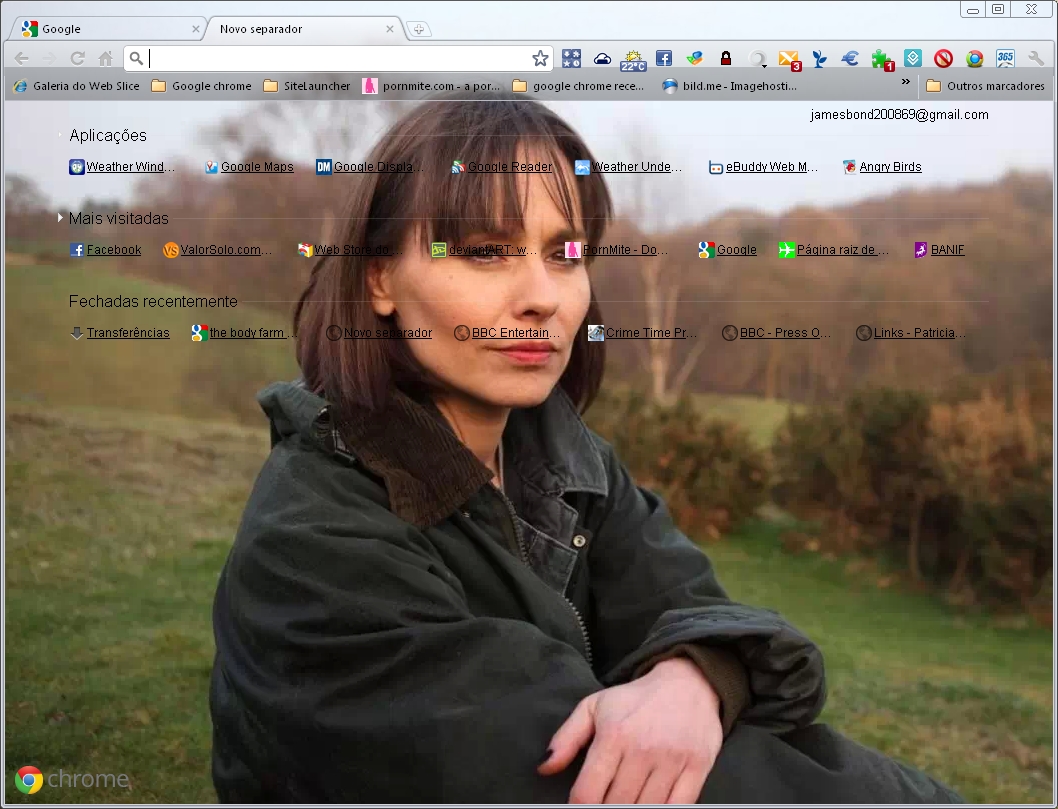Open deviantART most visited link

coord(484,250)
